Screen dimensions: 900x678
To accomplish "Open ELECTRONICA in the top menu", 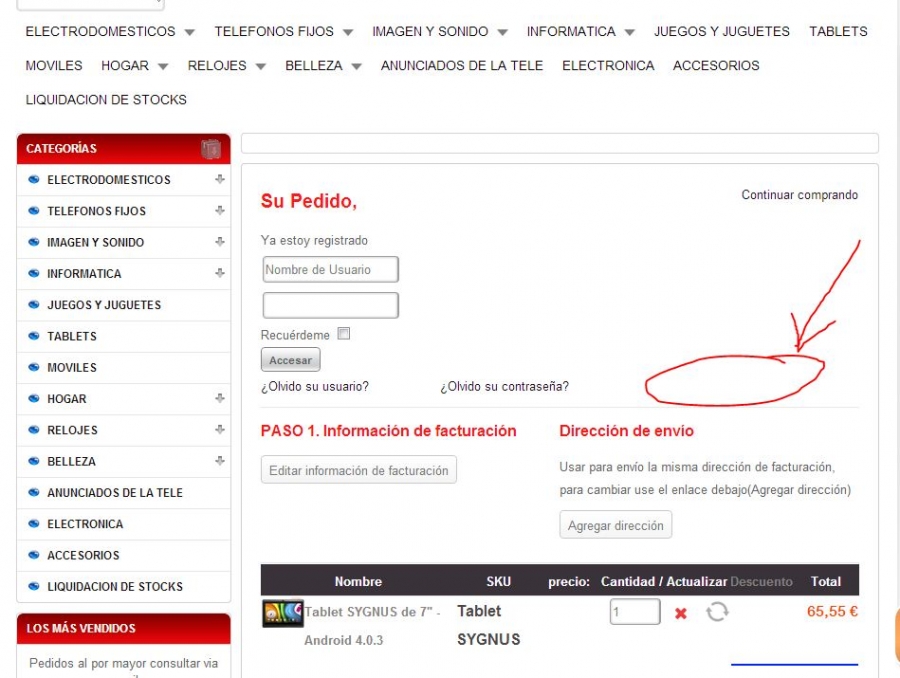I will click(x=608, y=65).
